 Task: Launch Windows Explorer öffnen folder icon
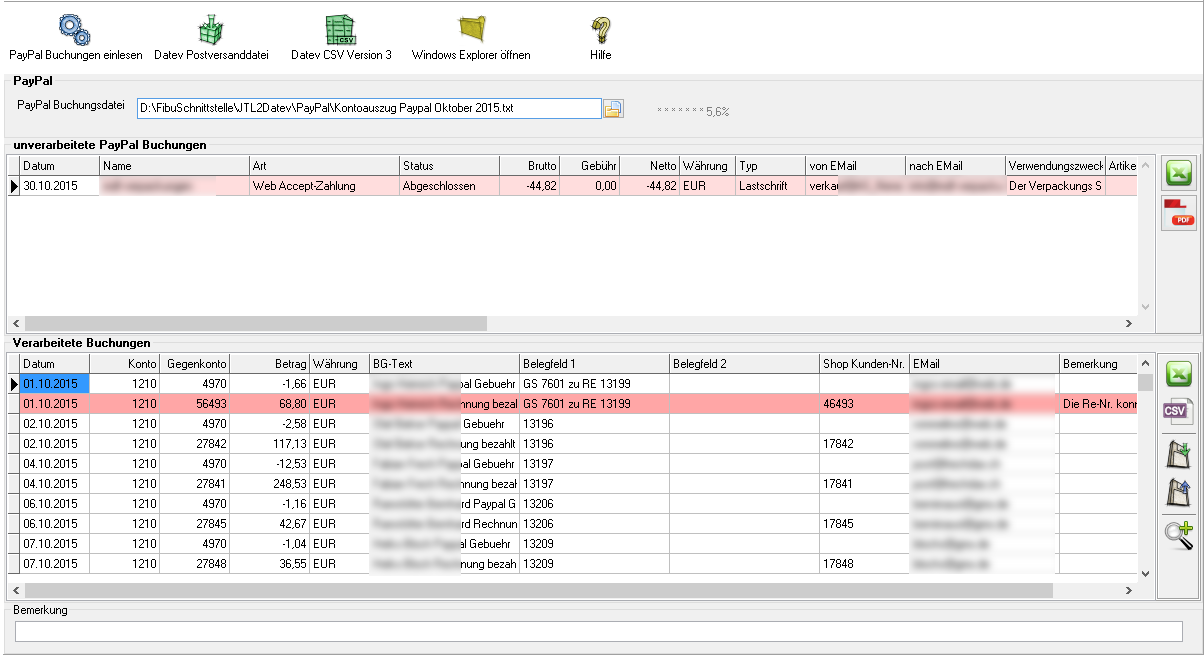click(x=471, y=29)
